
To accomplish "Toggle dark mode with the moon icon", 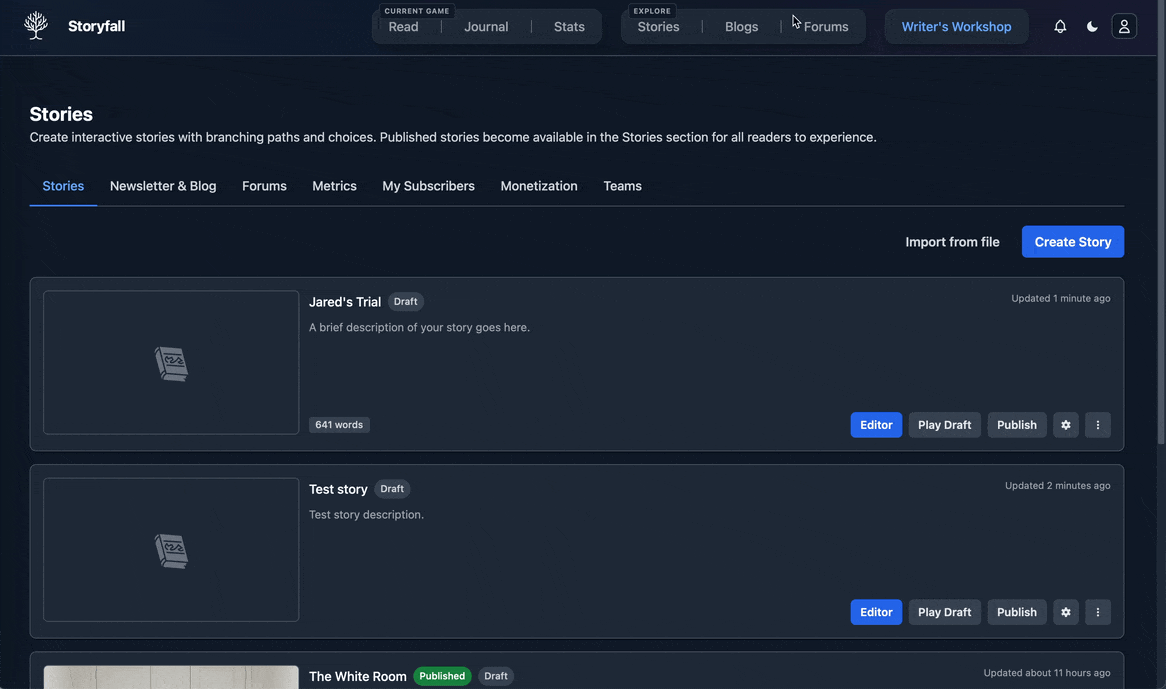I will tap(1092, 27).
